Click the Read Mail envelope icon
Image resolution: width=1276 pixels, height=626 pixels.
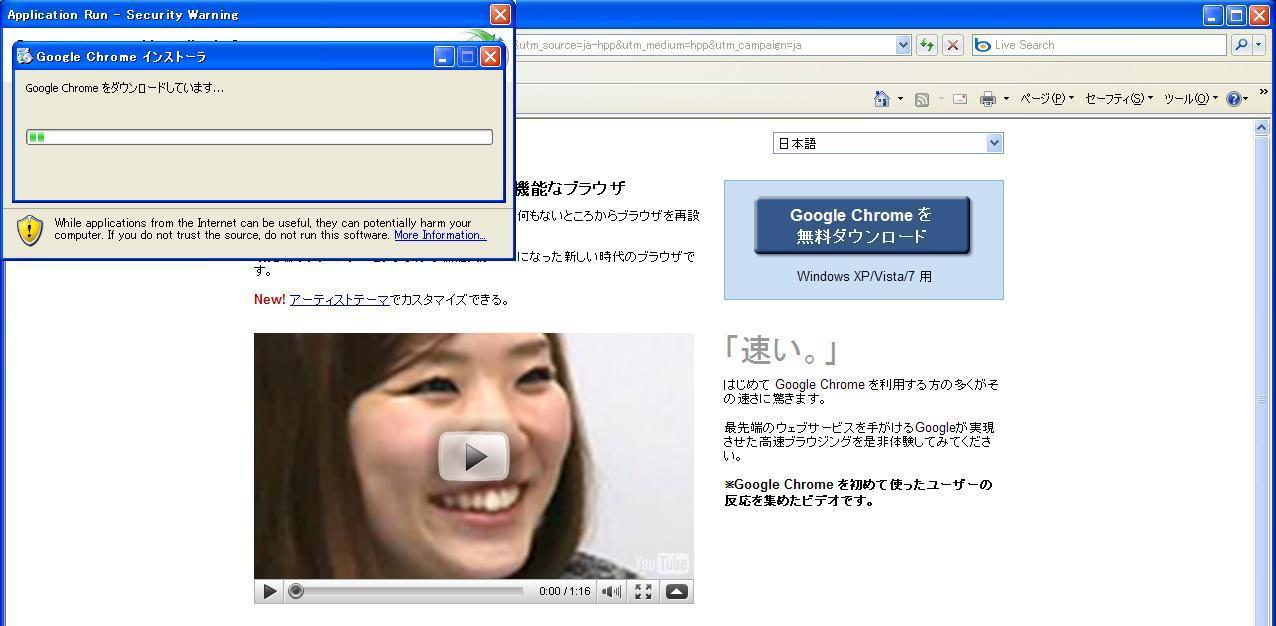click(960, 99)
